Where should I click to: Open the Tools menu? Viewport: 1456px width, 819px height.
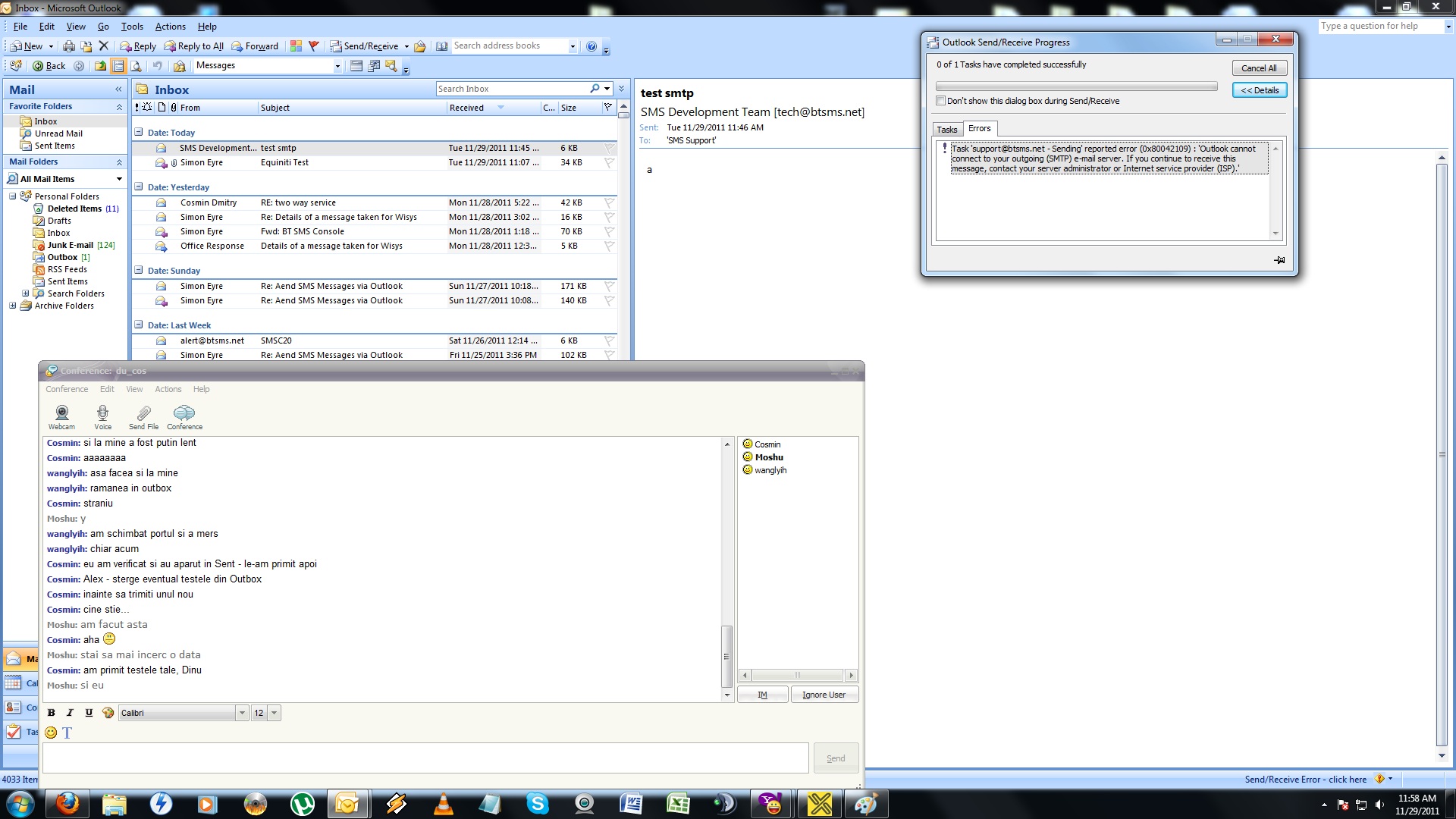(x=132, y=27)
